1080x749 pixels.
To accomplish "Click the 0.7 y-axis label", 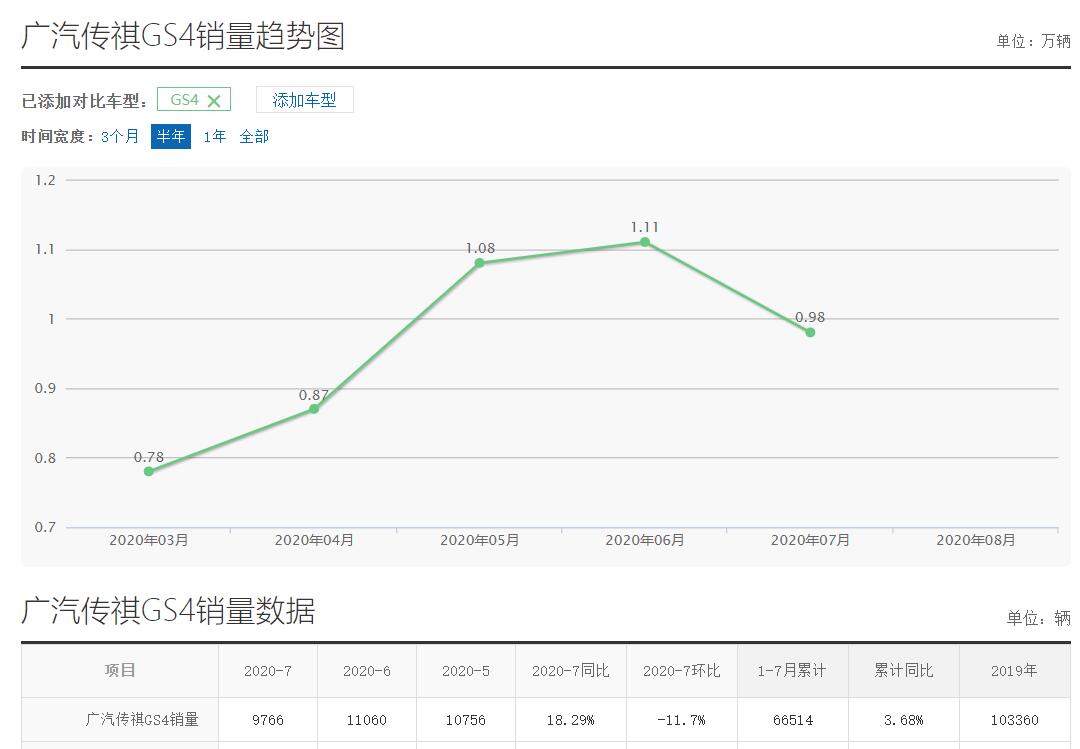I will click(45, 527).
